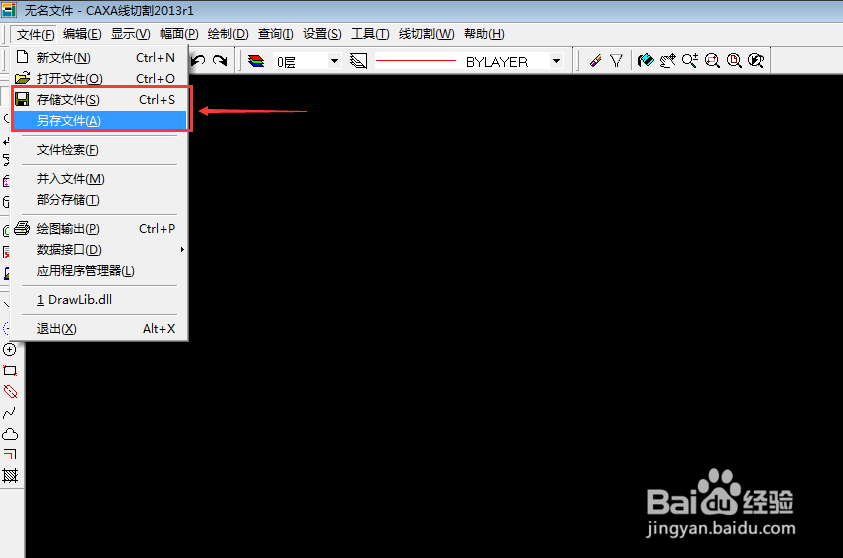Expand the BYLAYER line type dropdown
Screen dimensions: 843x558
click(x=556, y=61)
